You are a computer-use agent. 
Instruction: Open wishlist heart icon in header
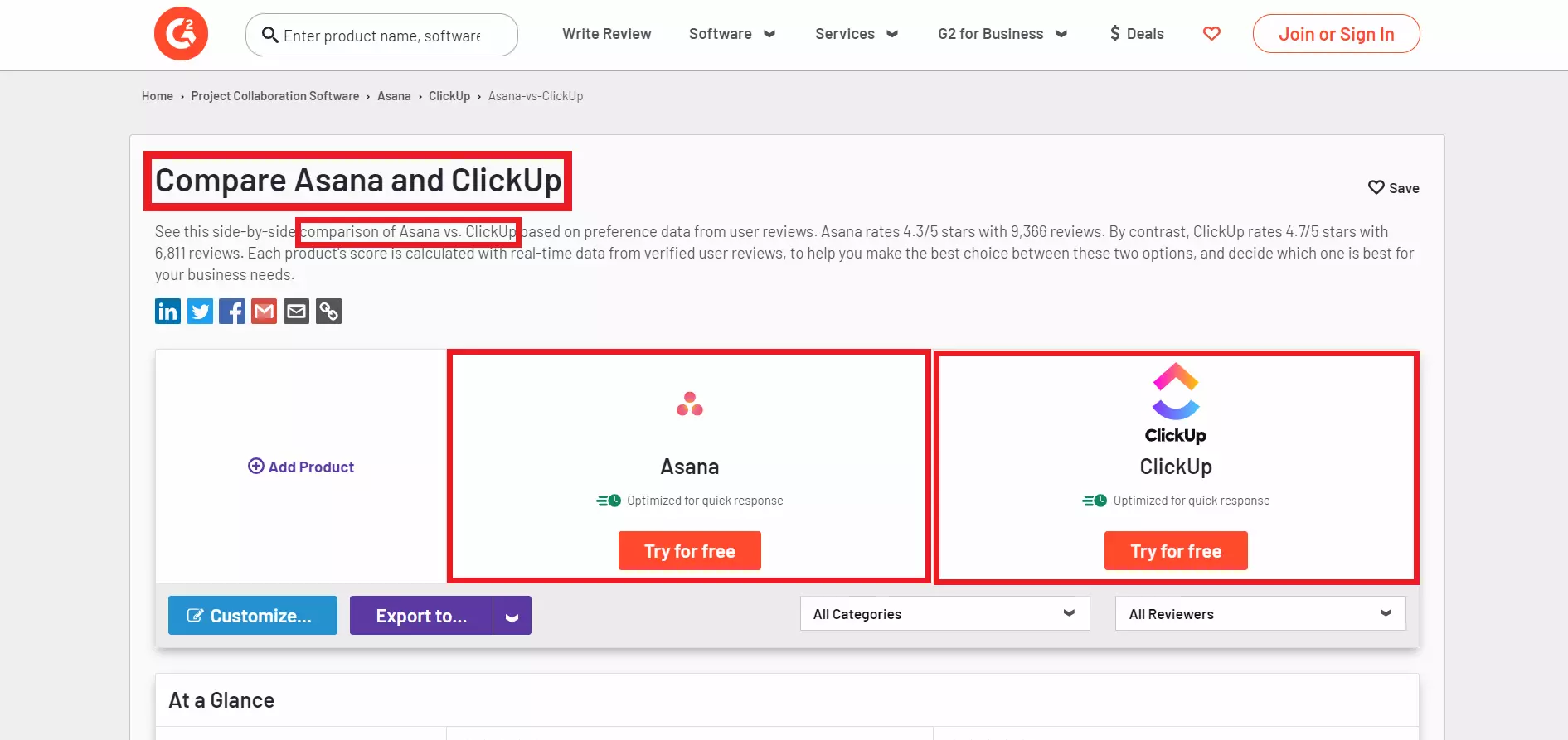tap(1211, 34)
